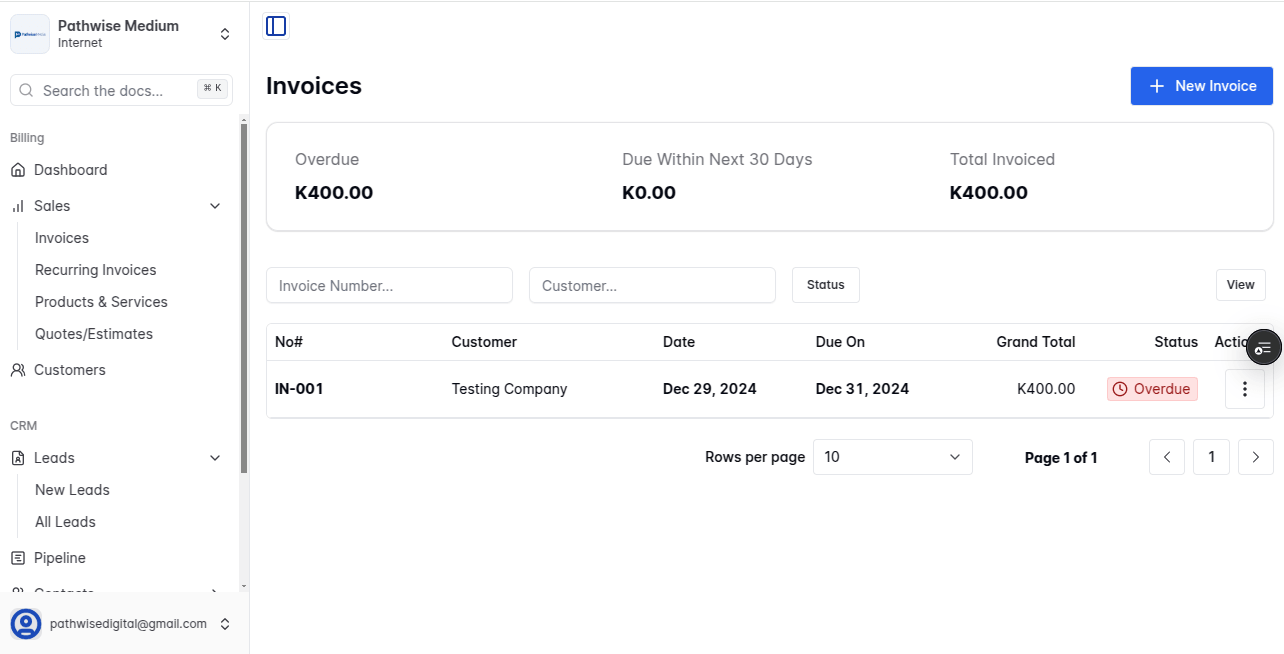This screenshot has height=654, width=1284.
Task: Click the search magnifier icon
Action: (x=25, y=90)
